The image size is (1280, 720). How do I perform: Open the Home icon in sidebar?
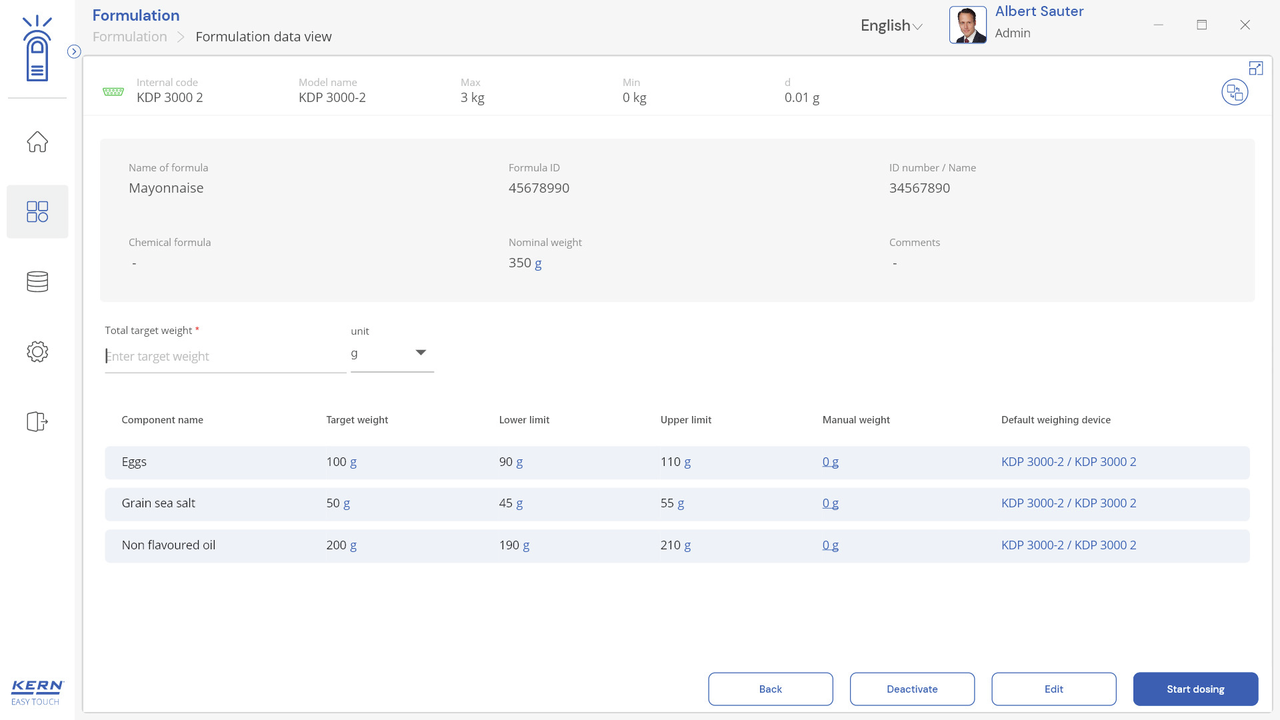click(x=37, y=142)
